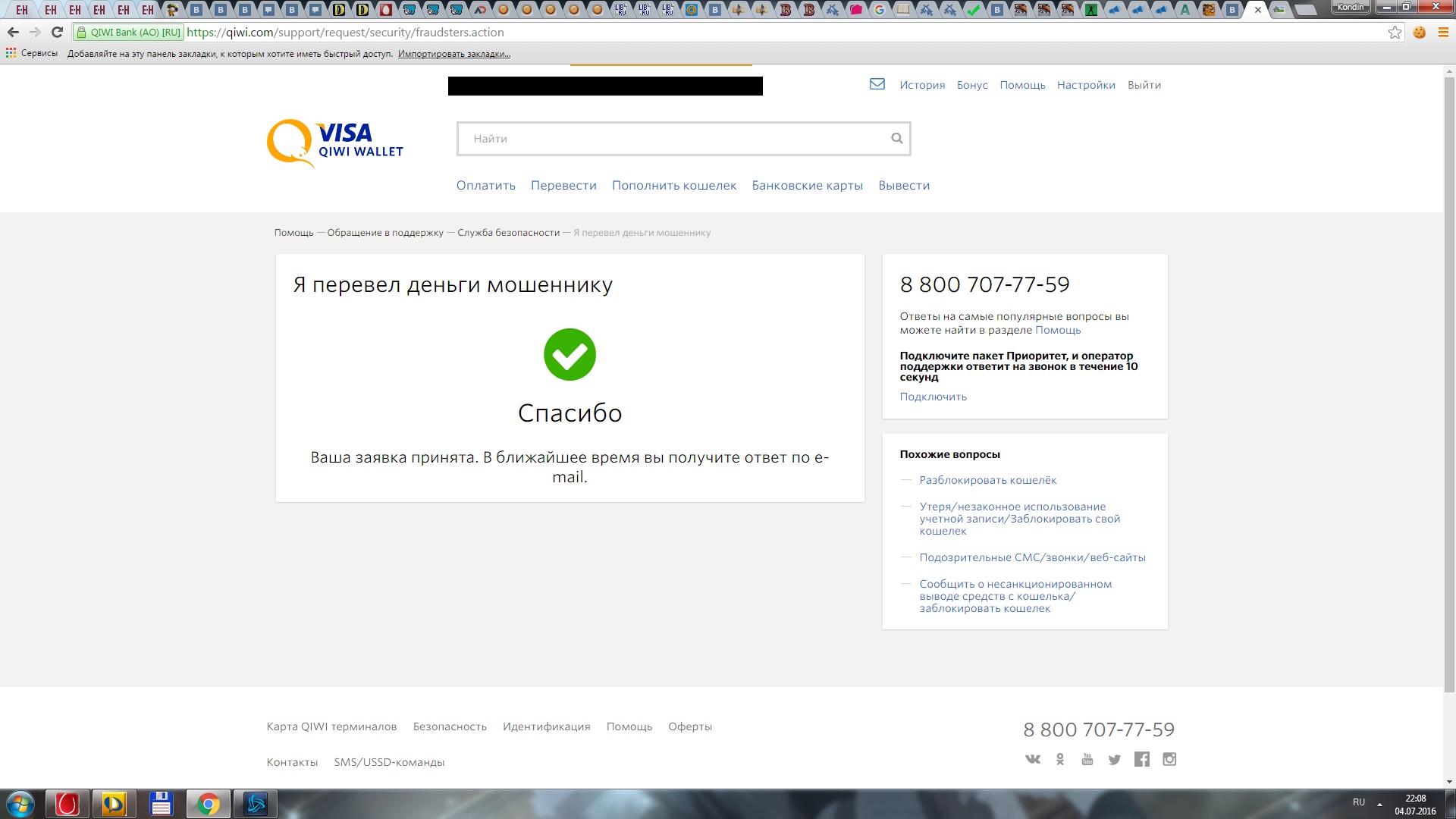
Task: Bookmark page with star icon
Action: coord(1395,33)
